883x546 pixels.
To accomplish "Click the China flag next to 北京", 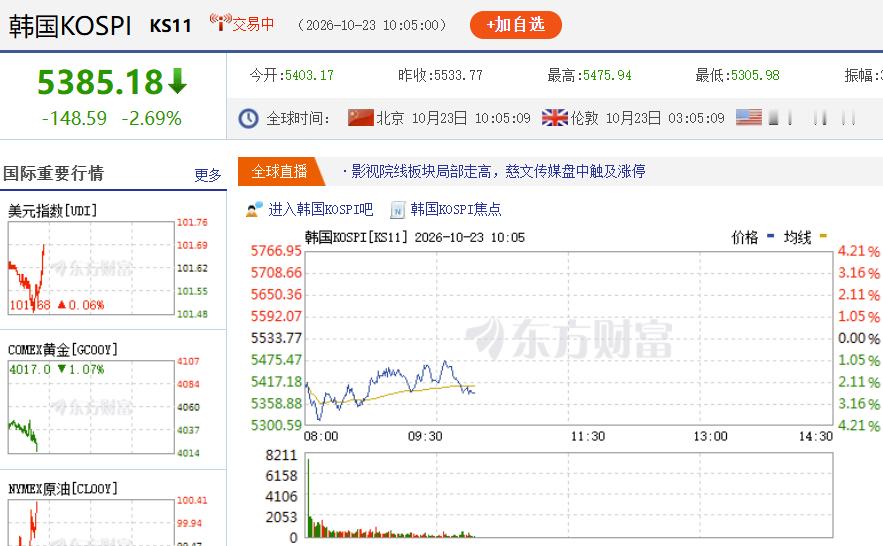I will click(x=360, y=118).
